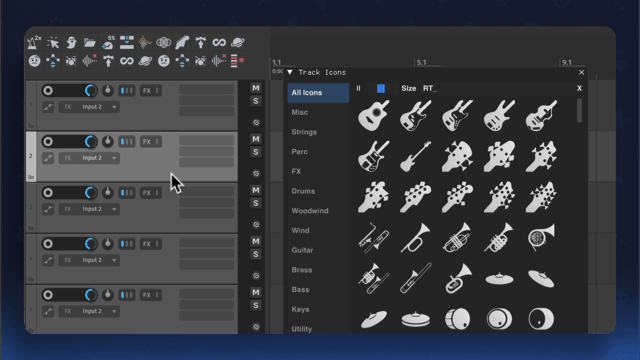This screenshot has width=640, height=360.
Task: Click the pan knob on track 3
Action: [x=108, y=193]
